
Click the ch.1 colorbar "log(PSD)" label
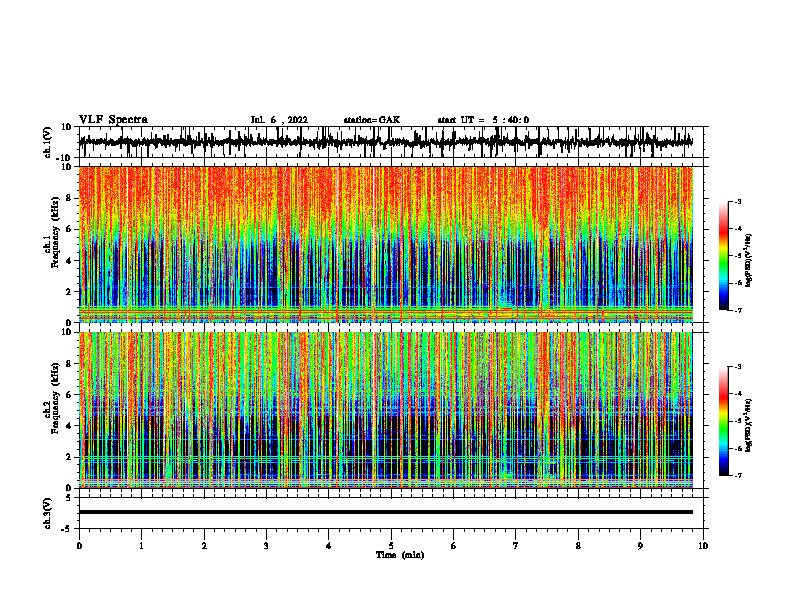click(x=749, y=260)
